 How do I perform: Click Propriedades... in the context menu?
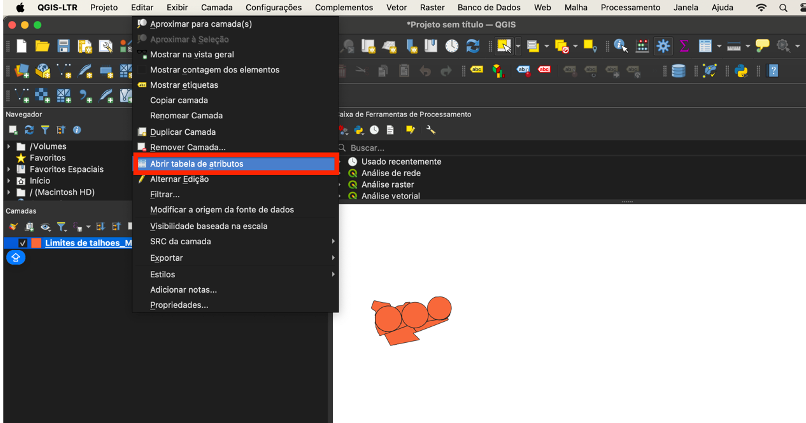point(179,305)
